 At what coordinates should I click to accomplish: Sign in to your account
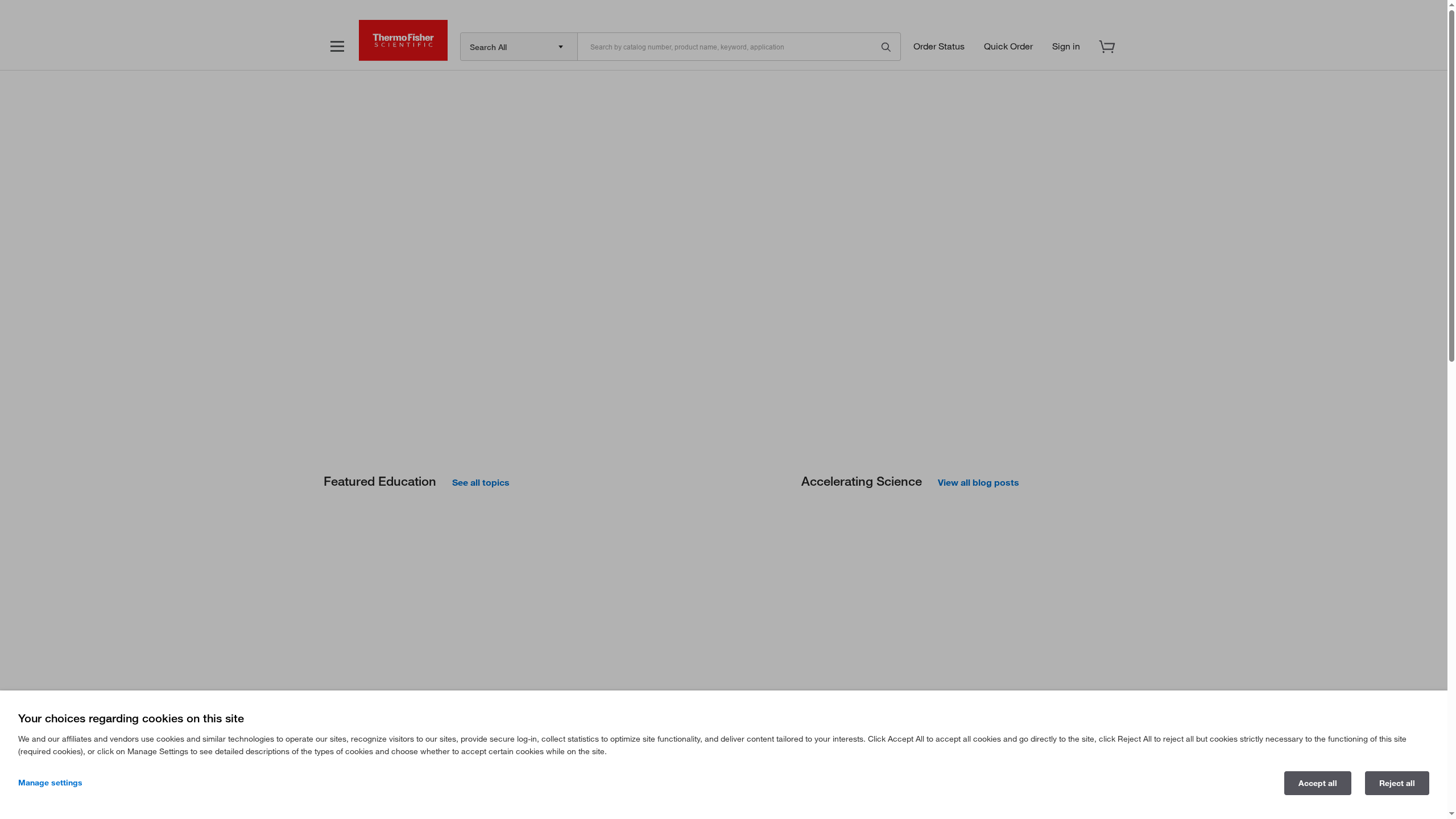click(x=1065, y=46)
